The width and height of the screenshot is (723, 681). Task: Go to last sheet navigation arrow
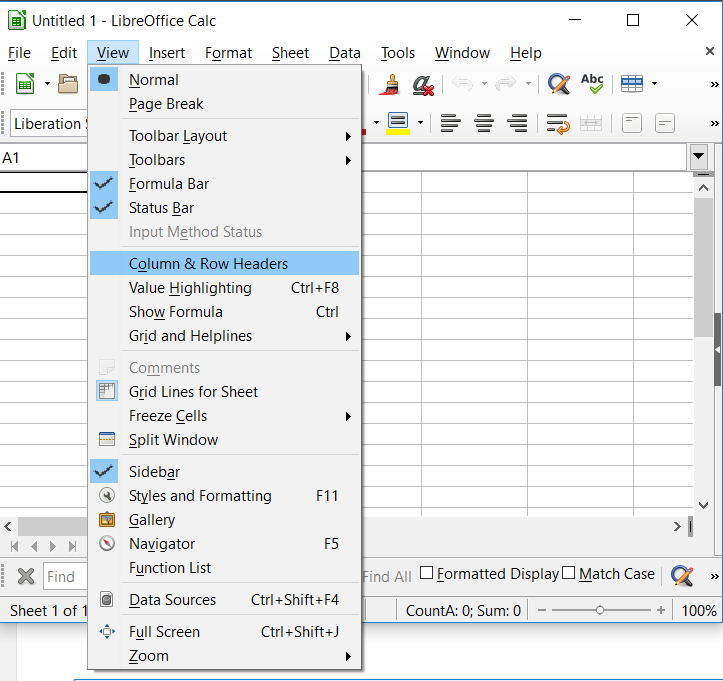tap(72, 547)
